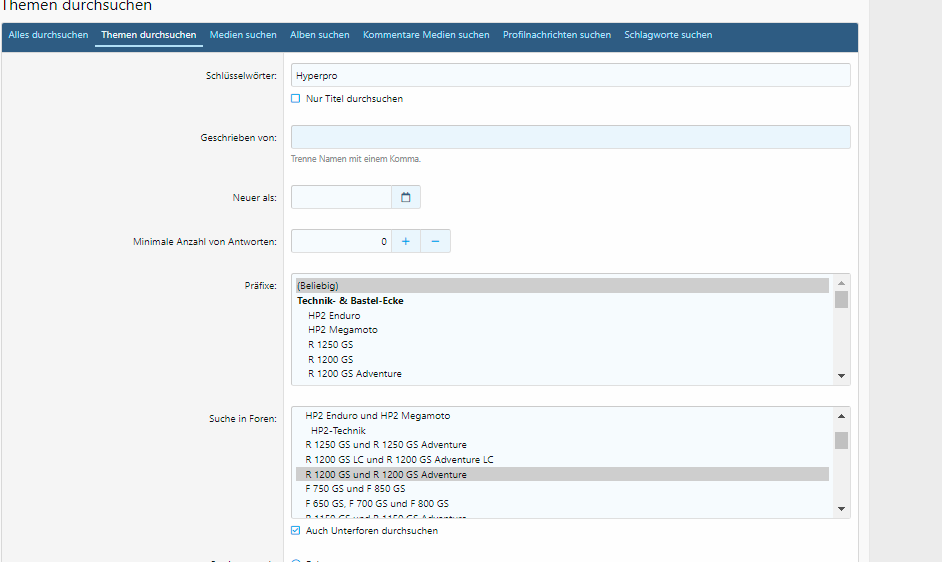Select highlighted R 1200 GS und R 1200 GS Adventure forum
This screenshot has width=942, height=562.
(562, 474)
